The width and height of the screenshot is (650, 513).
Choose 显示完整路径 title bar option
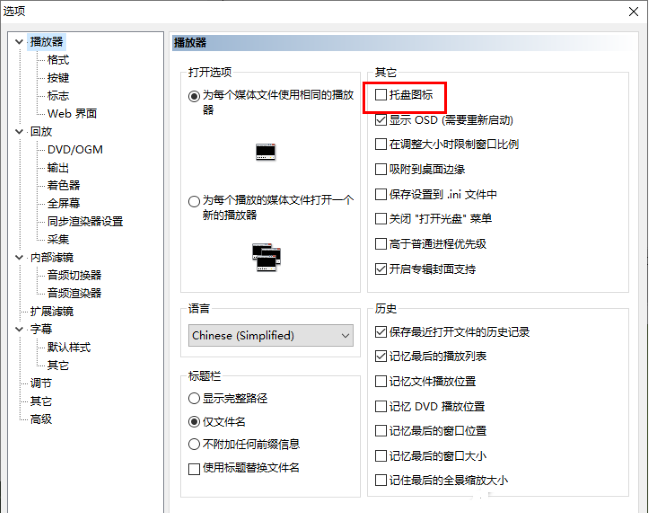pos(194,399)
